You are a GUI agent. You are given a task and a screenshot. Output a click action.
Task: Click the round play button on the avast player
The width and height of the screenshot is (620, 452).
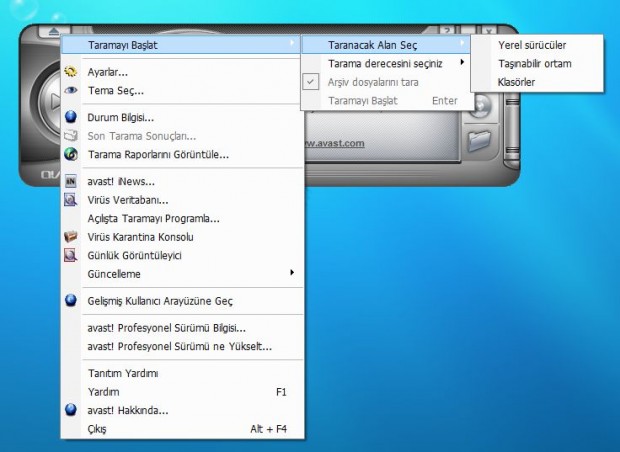coord(49,102)
